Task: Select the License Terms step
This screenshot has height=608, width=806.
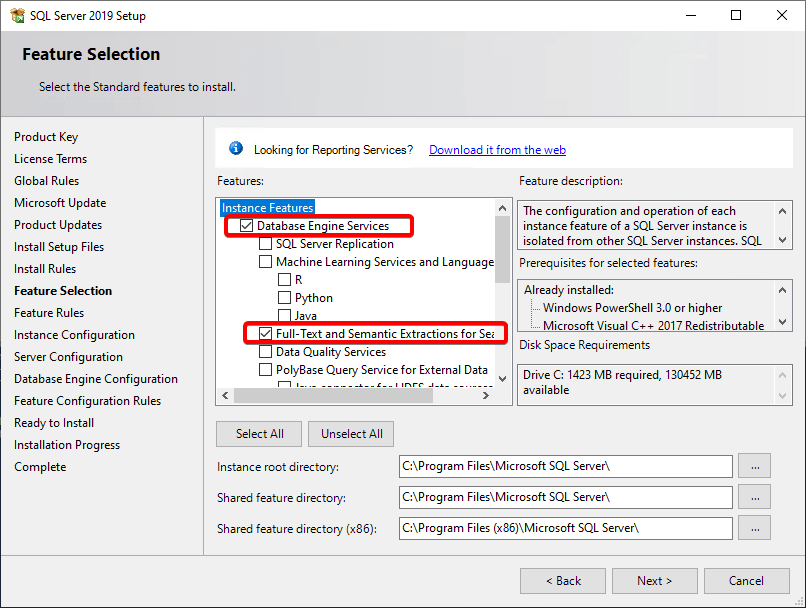Action: coord(50,159)
